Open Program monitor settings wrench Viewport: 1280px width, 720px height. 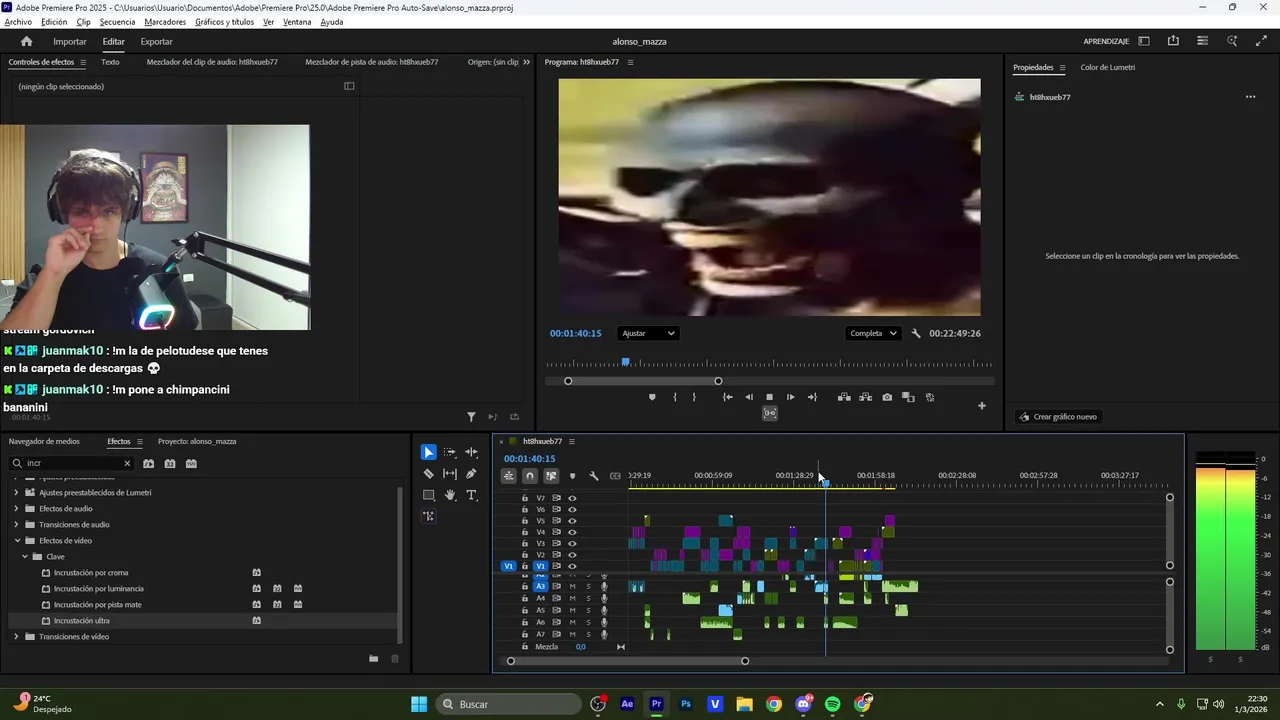click(916, 333)
